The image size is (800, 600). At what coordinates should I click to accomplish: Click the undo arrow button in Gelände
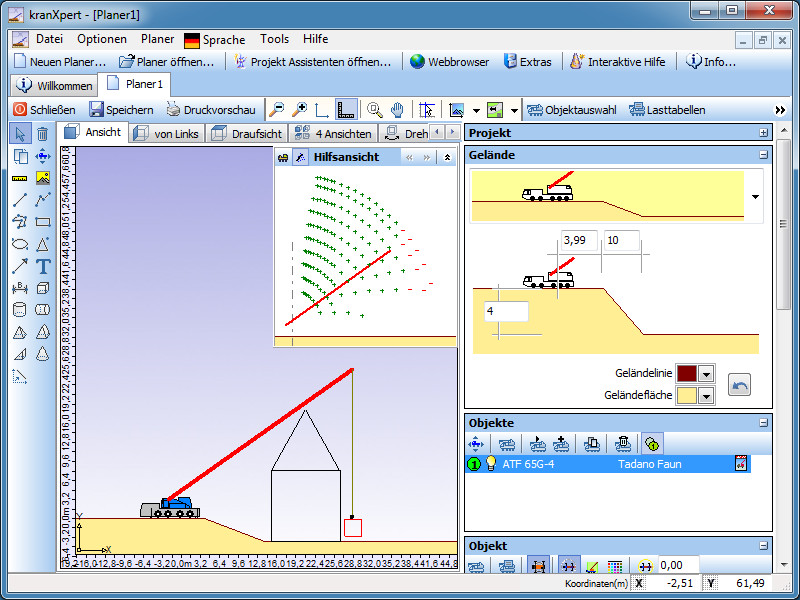[x=739, y=384]
